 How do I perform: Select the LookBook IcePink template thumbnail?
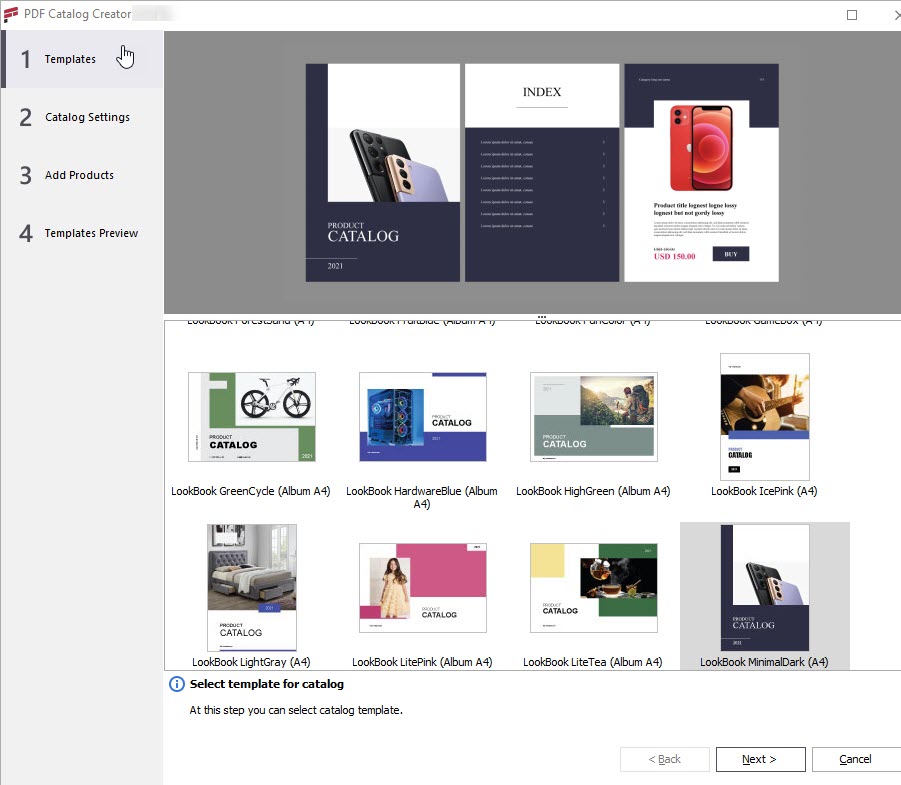point(765,417)
